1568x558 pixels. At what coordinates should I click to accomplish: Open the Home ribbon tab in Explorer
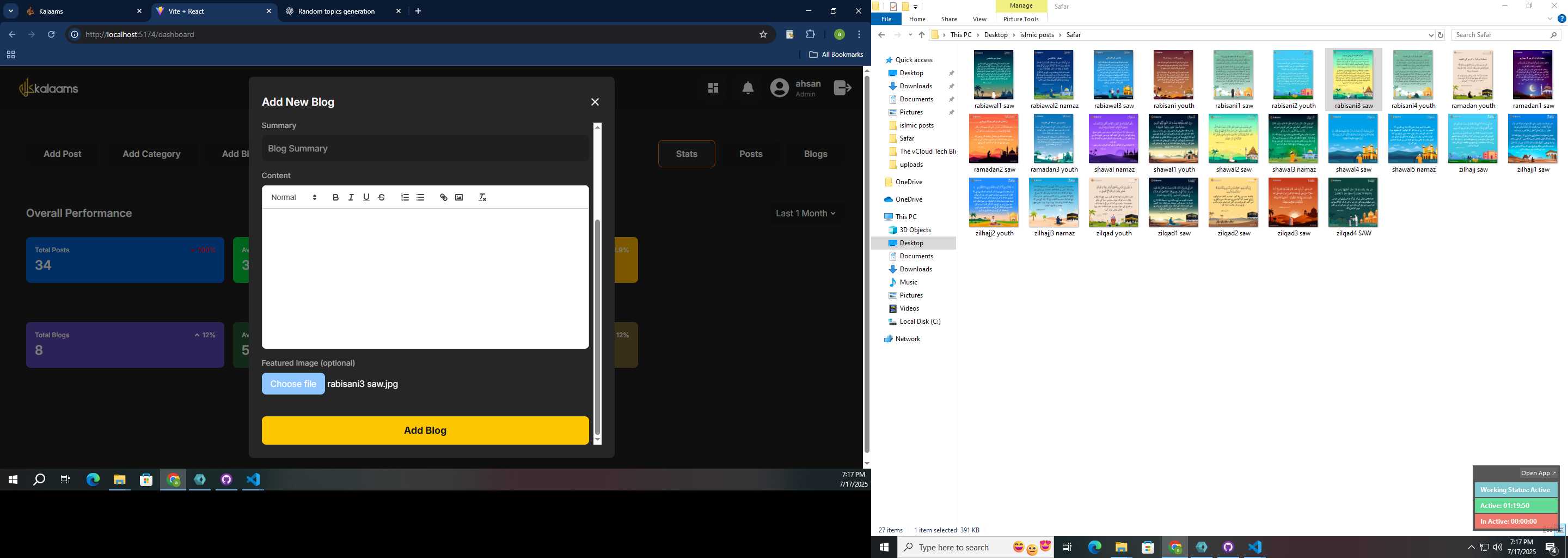[x=917, y=20]
